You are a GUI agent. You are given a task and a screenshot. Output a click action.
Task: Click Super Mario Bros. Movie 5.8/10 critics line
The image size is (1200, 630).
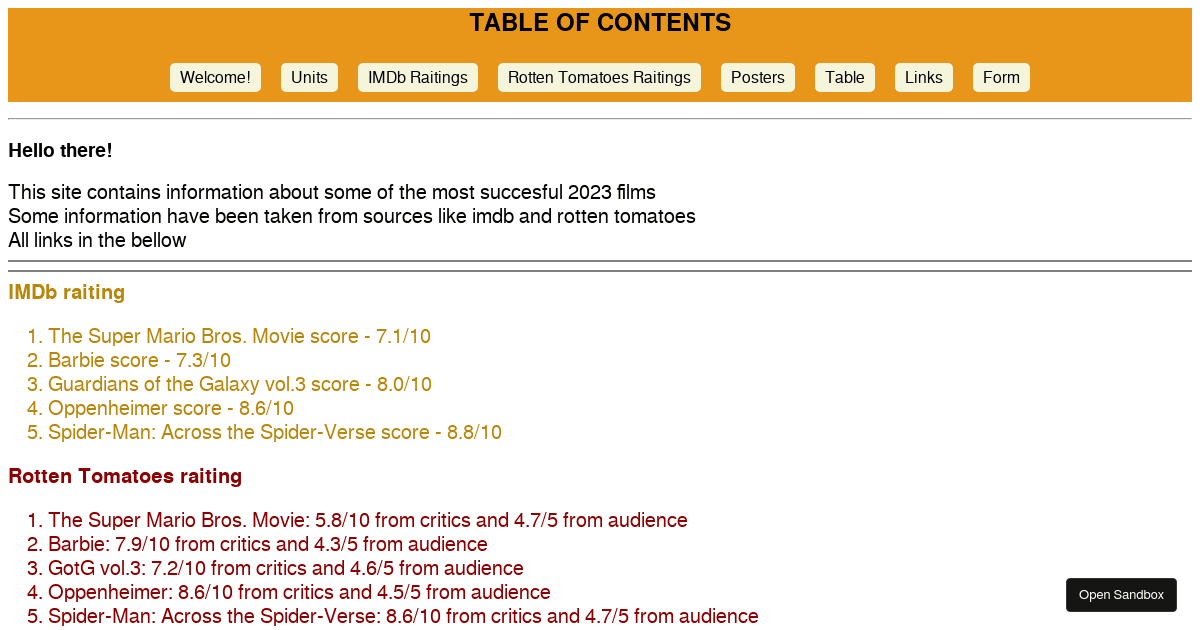(x=368, y=520)
